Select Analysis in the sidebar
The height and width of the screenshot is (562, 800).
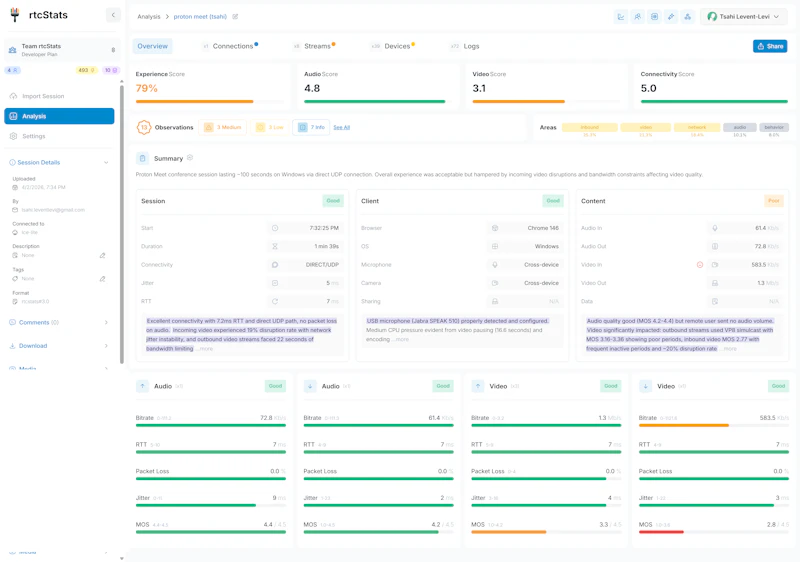59,116
